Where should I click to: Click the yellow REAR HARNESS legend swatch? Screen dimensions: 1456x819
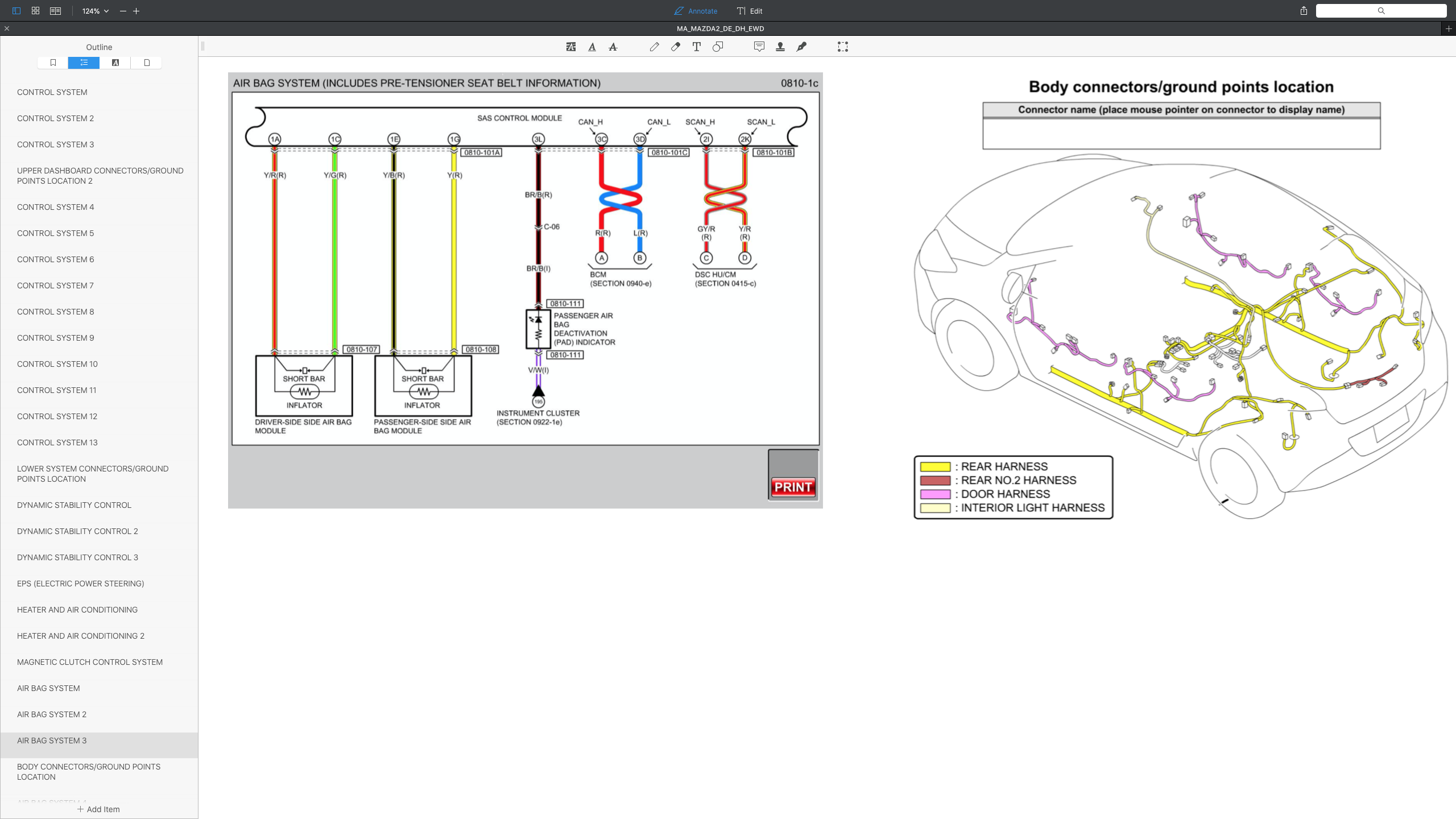coord(935,467)
